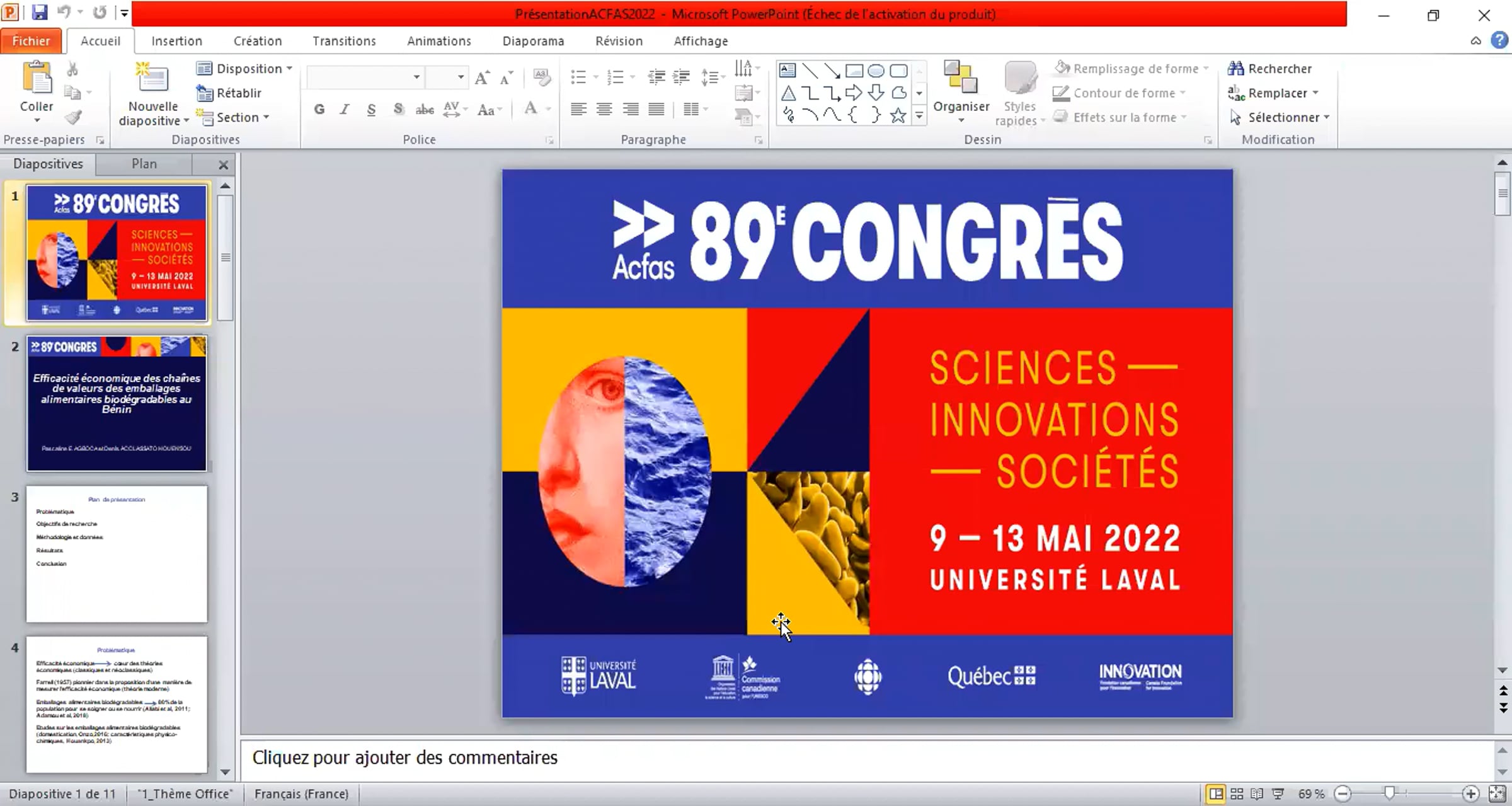1512x806 pixels.
Task: Pick the rounded rectangle shape
Action: 898,71
